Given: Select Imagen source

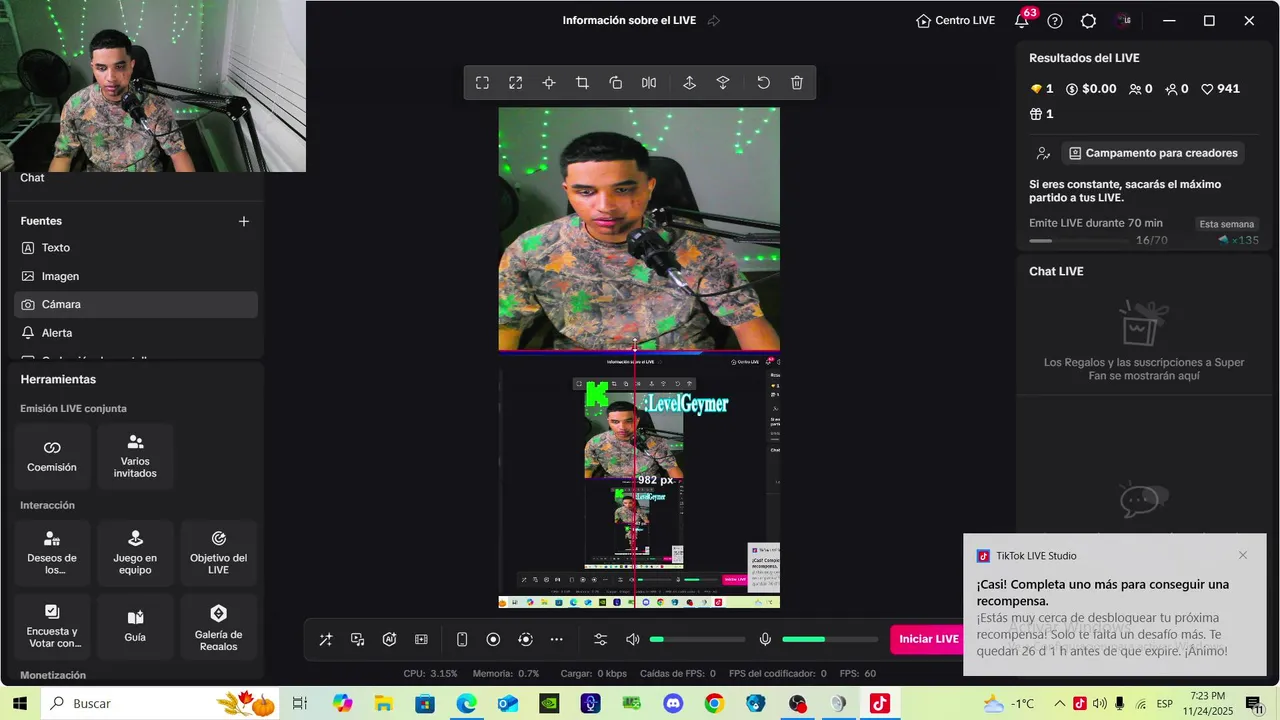Looking at the screenshot, I should (136, 276).
